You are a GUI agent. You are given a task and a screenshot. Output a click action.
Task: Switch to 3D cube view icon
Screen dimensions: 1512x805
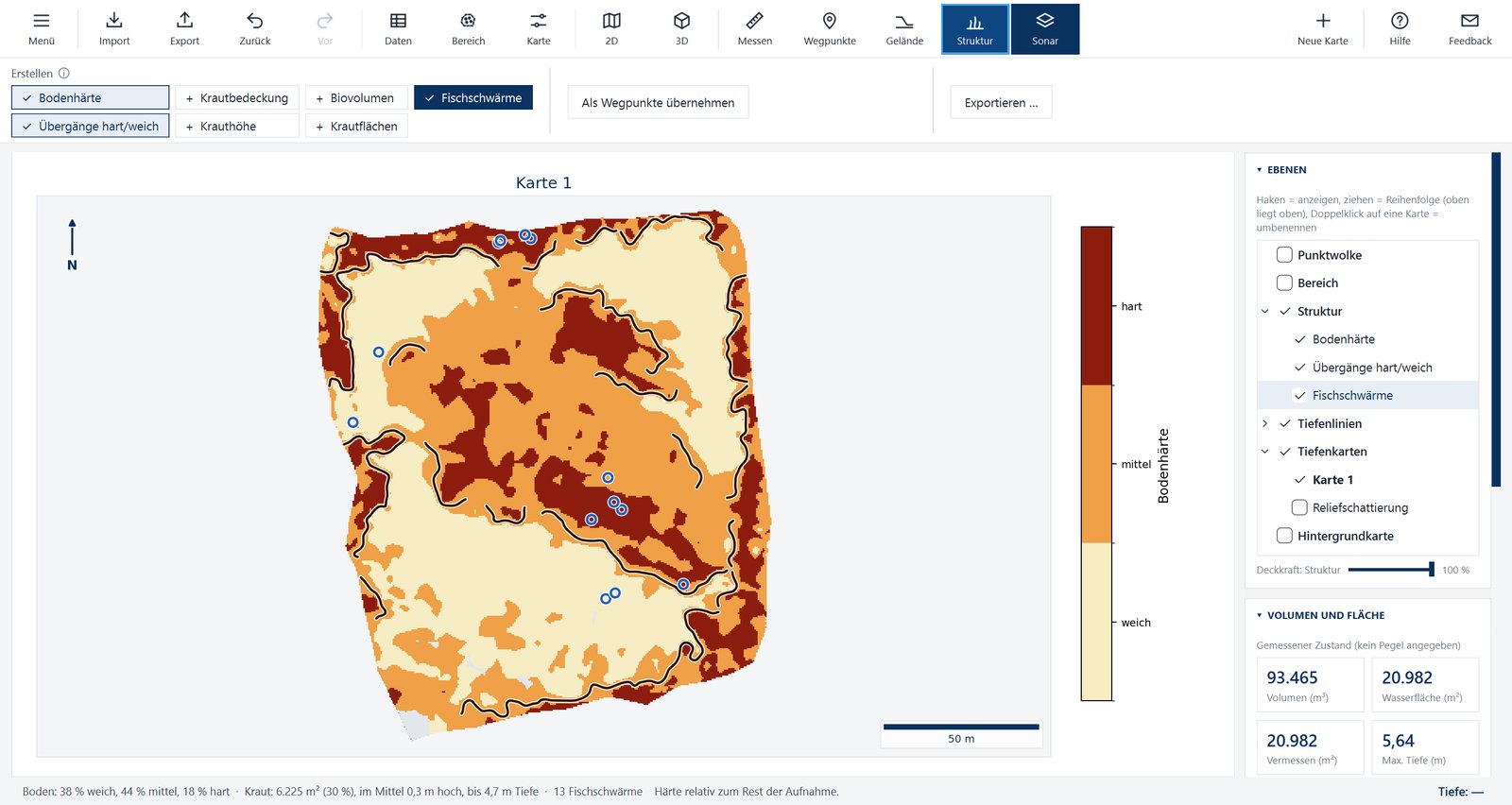tap(681, 21)
